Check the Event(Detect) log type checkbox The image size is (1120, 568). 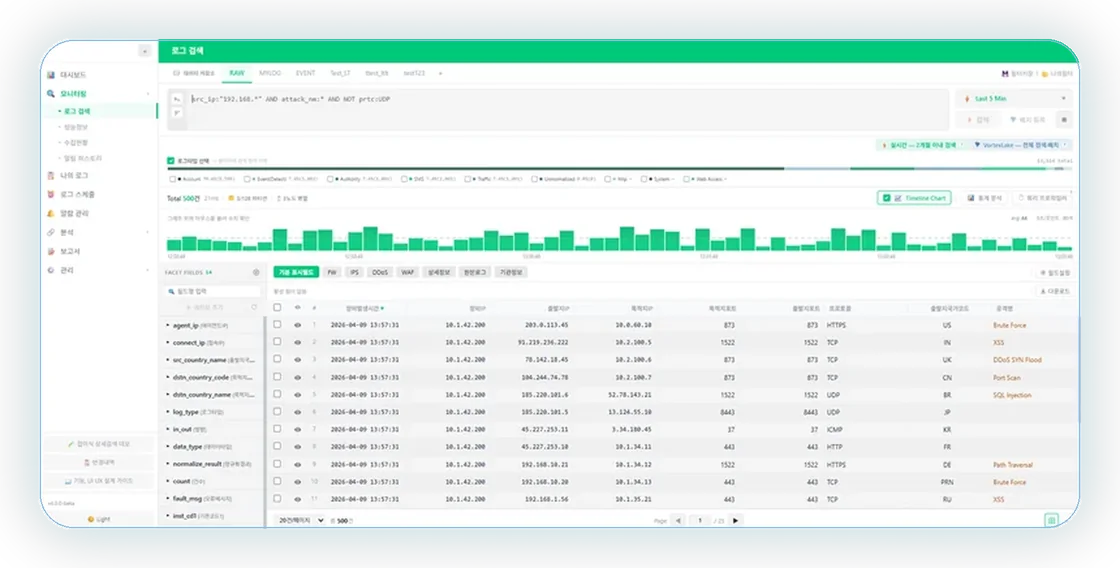(x=247, y=179)
